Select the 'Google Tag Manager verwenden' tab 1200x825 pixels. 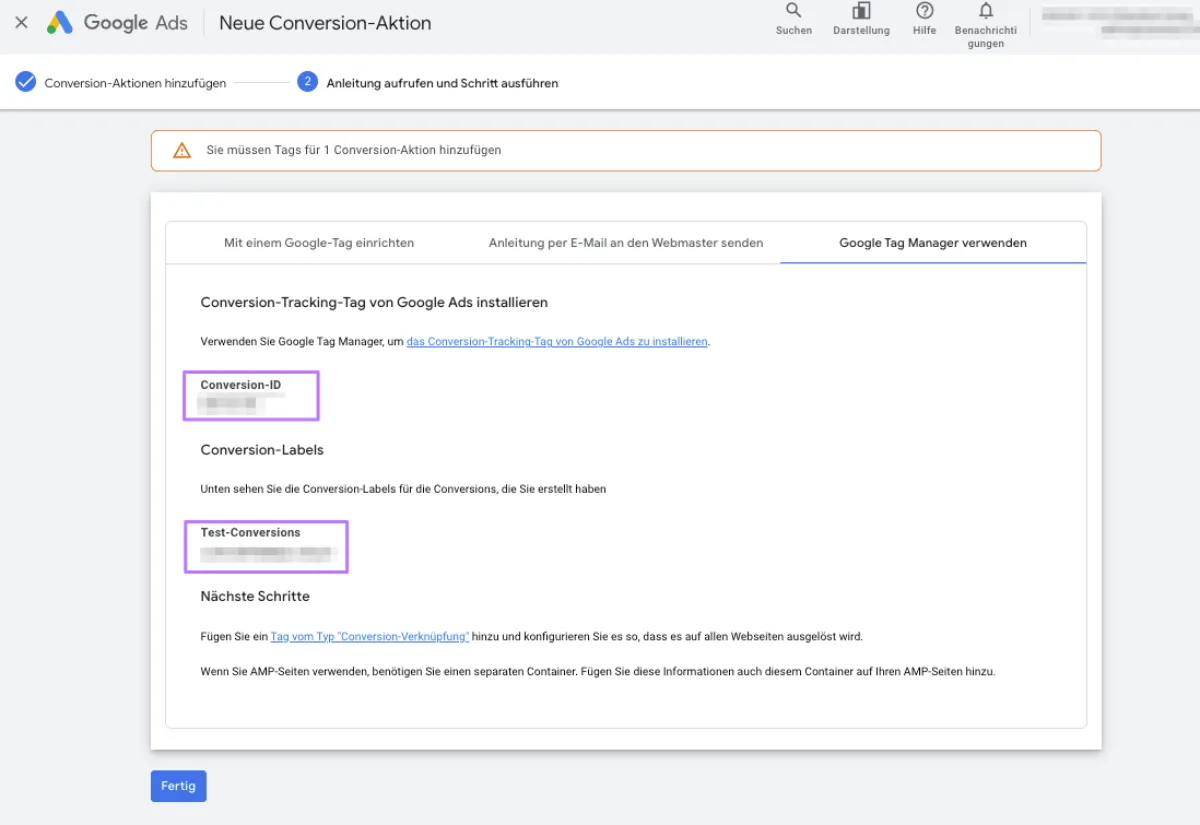point(932,242)
